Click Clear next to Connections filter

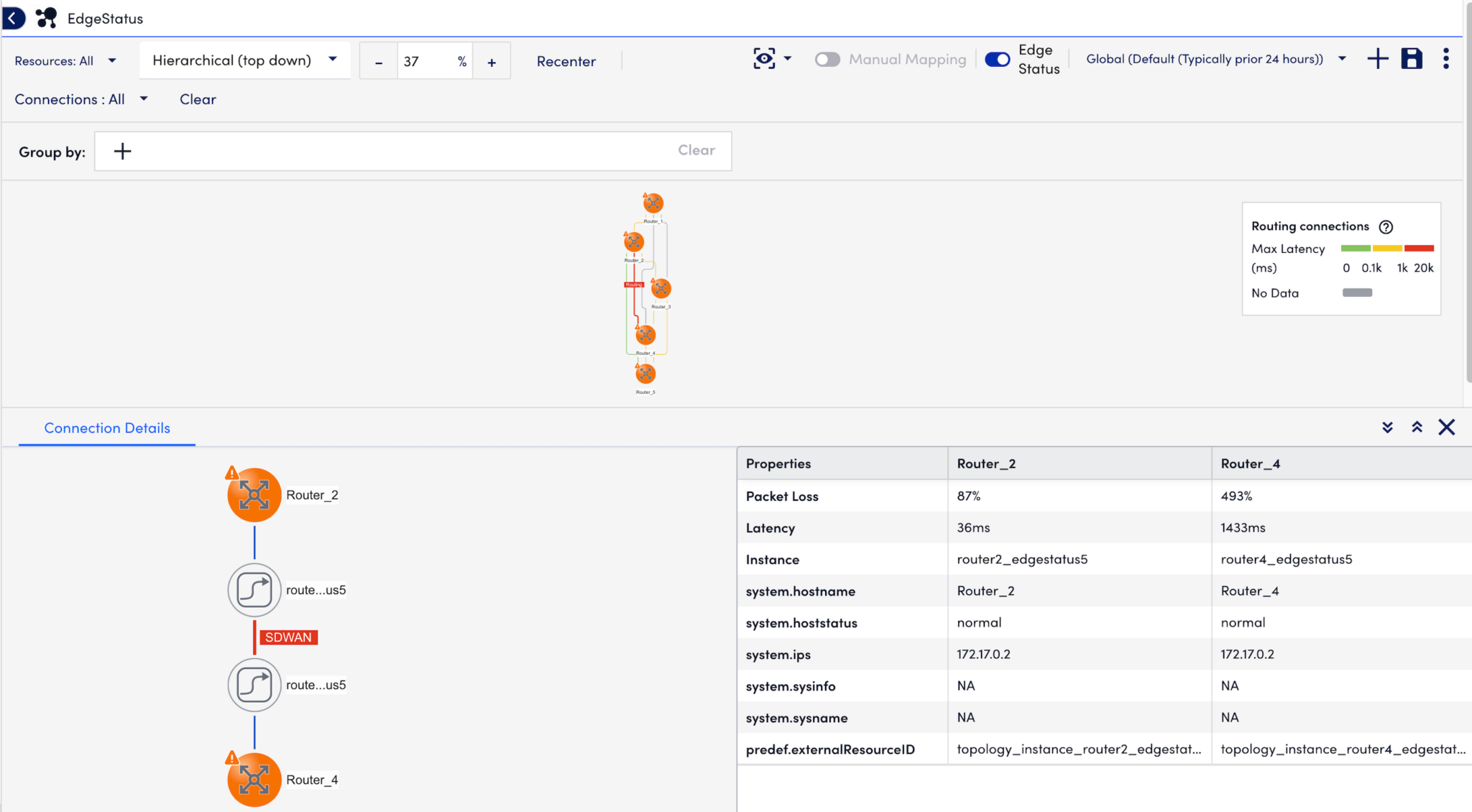pos(198,99)
